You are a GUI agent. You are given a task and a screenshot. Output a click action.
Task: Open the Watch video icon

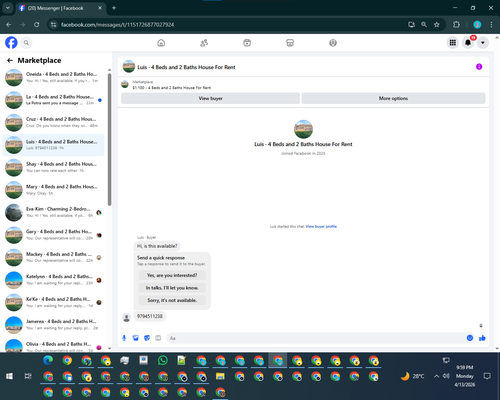click(x=247, y=43)
